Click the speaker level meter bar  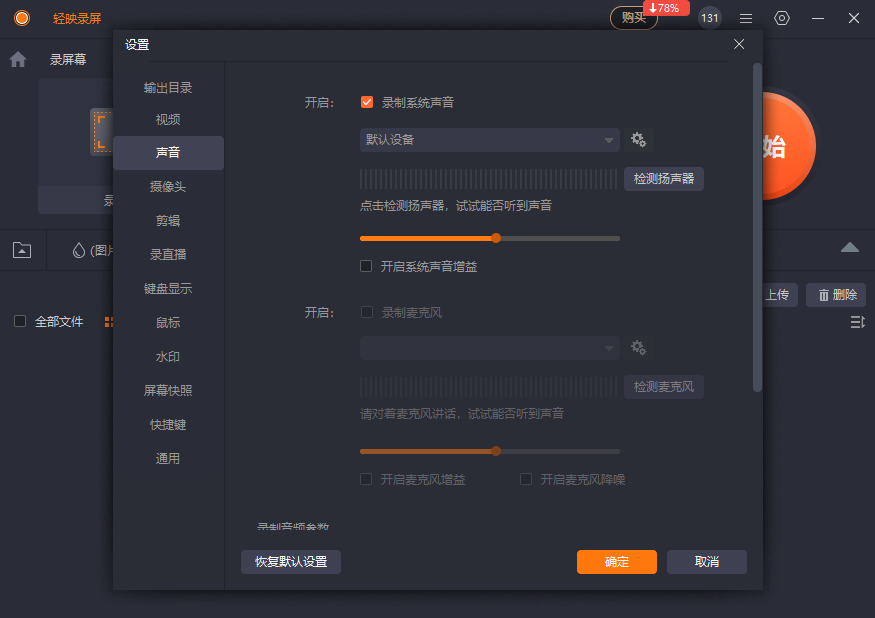(488, 179)
